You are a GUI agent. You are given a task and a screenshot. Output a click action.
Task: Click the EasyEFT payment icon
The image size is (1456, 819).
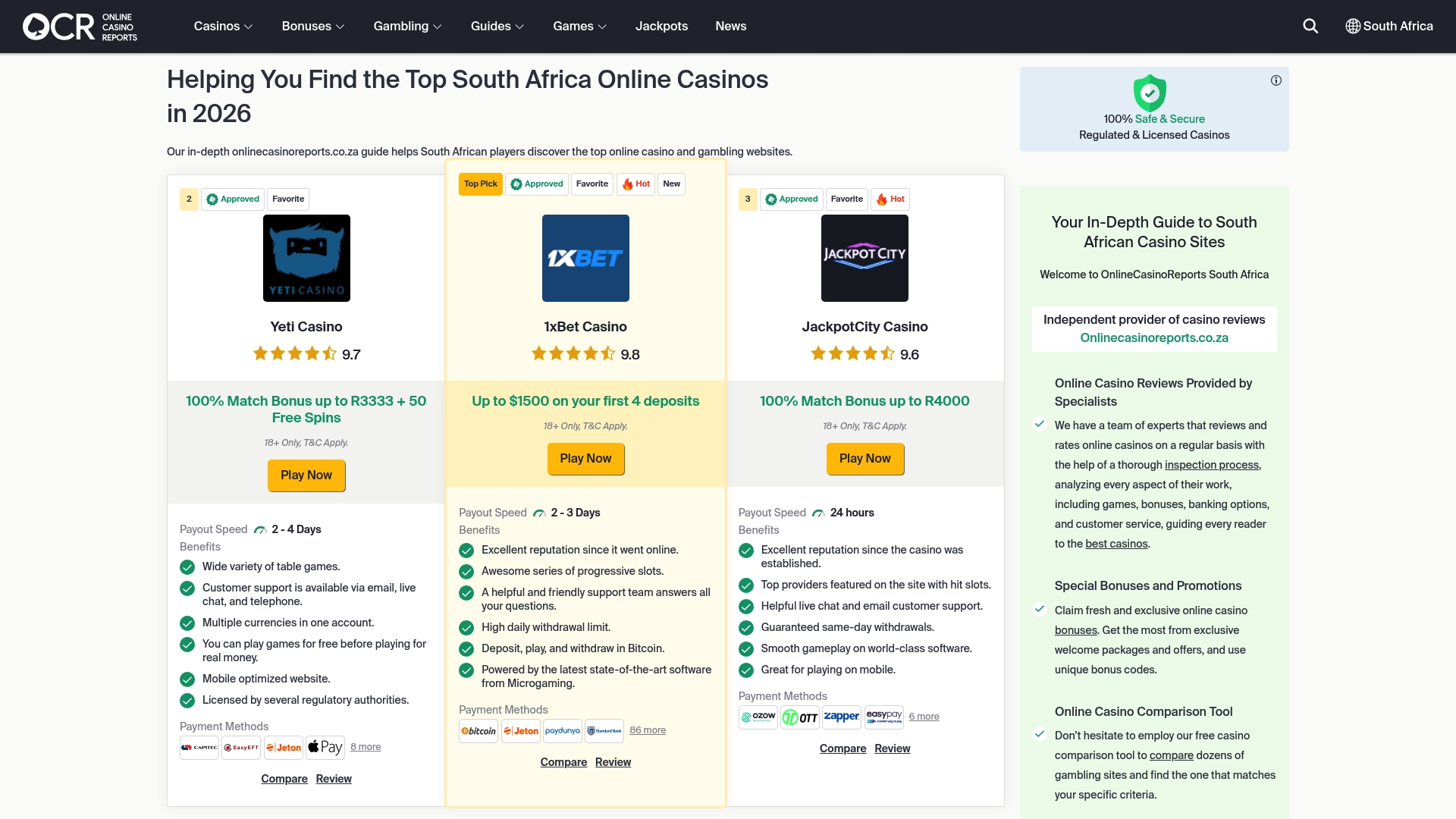tap(241, 748)
